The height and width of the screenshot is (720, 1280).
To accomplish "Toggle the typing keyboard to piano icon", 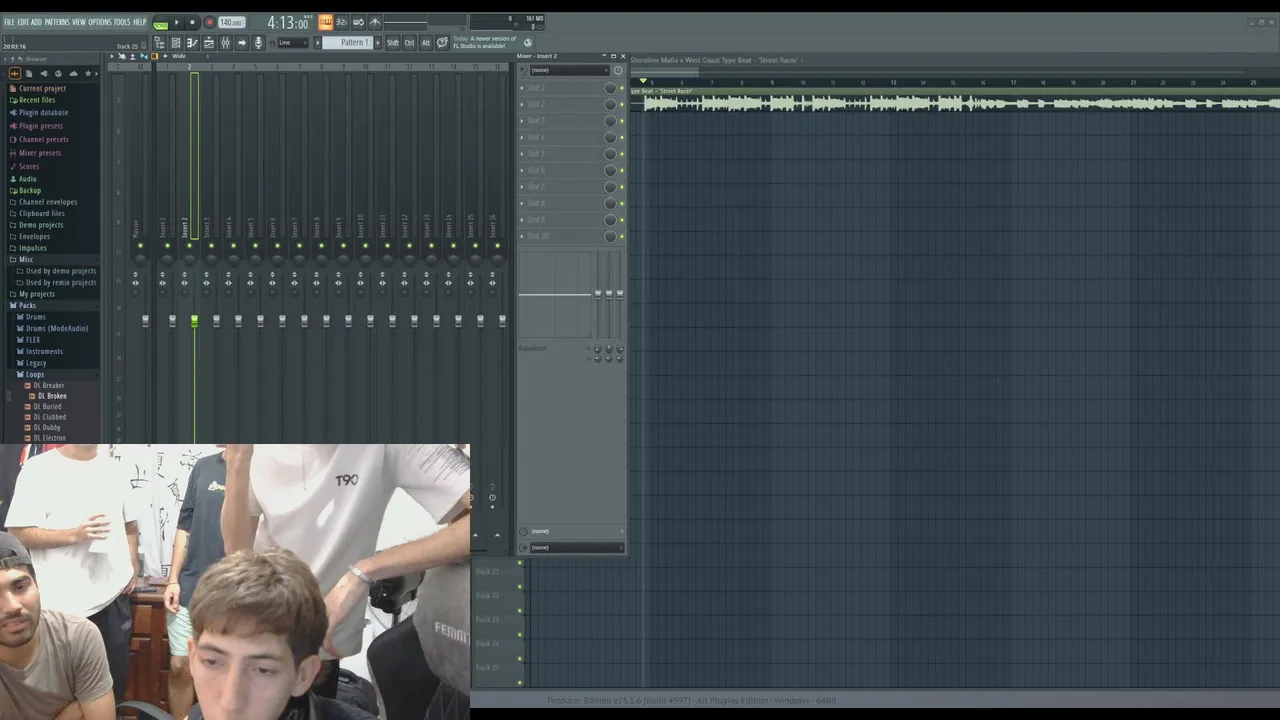I will (x=325, y=22).
